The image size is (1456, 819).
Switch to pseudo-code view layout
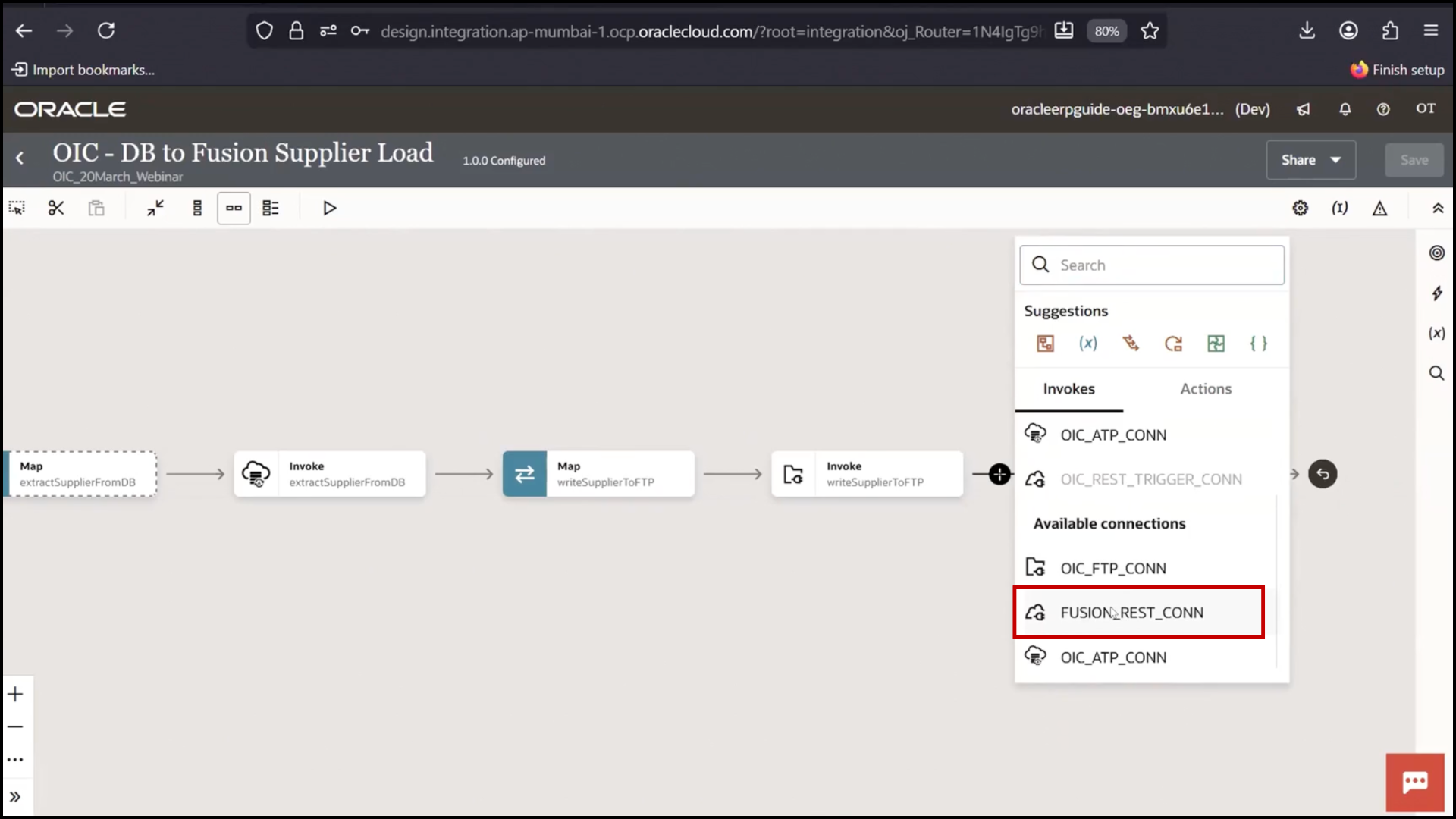[x=271, y=208]
